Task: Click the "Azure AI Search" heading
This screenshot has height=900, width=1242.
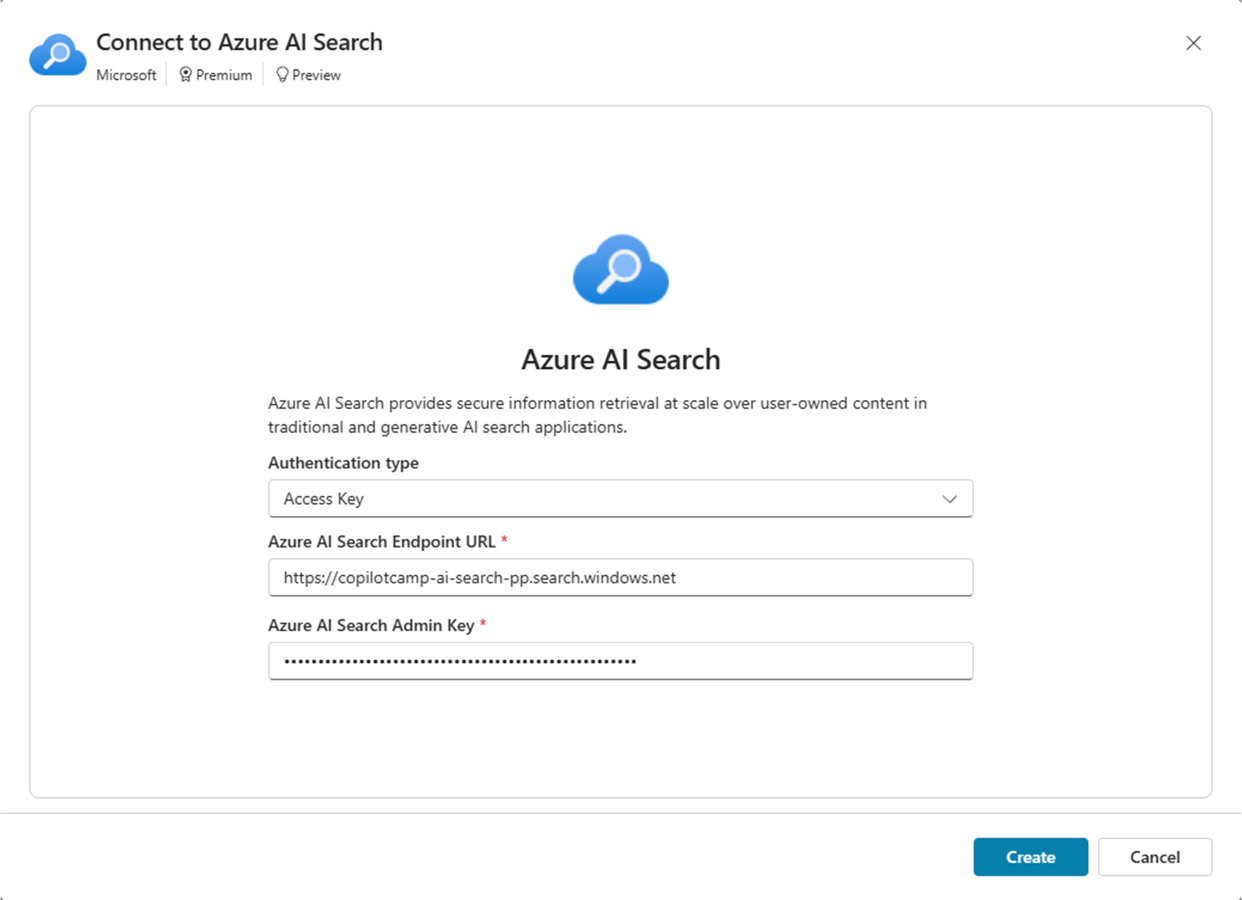Action: click(621, 359)
